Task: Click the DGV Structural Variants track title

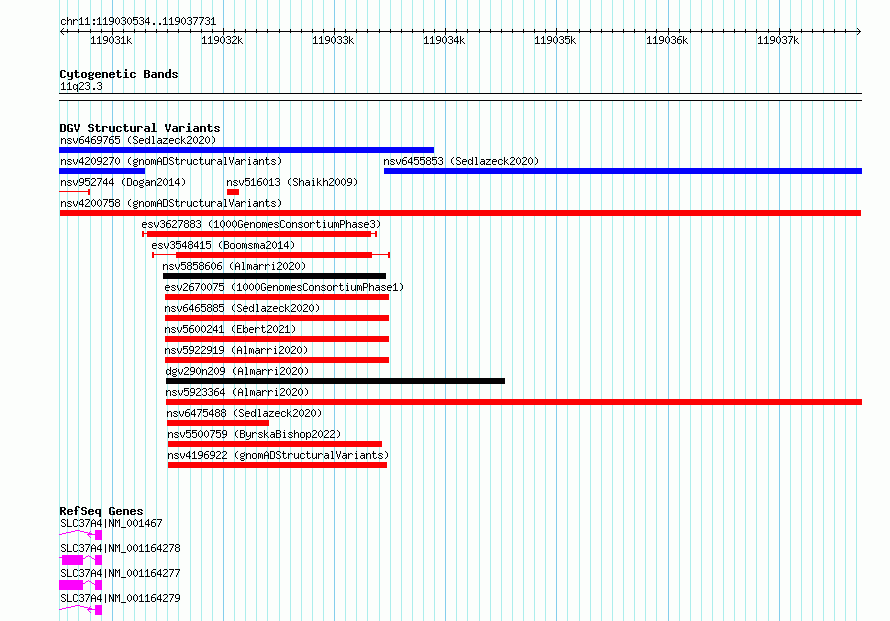Action: coord(140,128)
